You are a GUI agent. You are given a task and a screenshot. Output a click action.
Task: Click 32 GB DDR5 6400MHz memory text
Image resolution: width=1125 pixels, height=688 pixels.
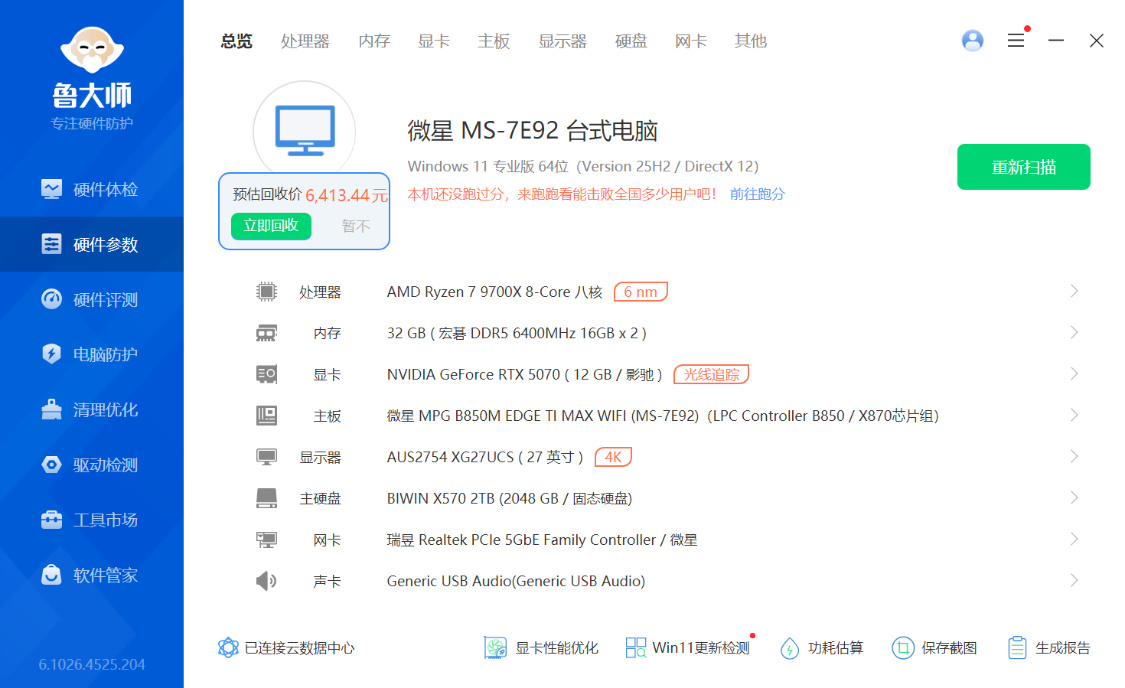coord(517,333)
